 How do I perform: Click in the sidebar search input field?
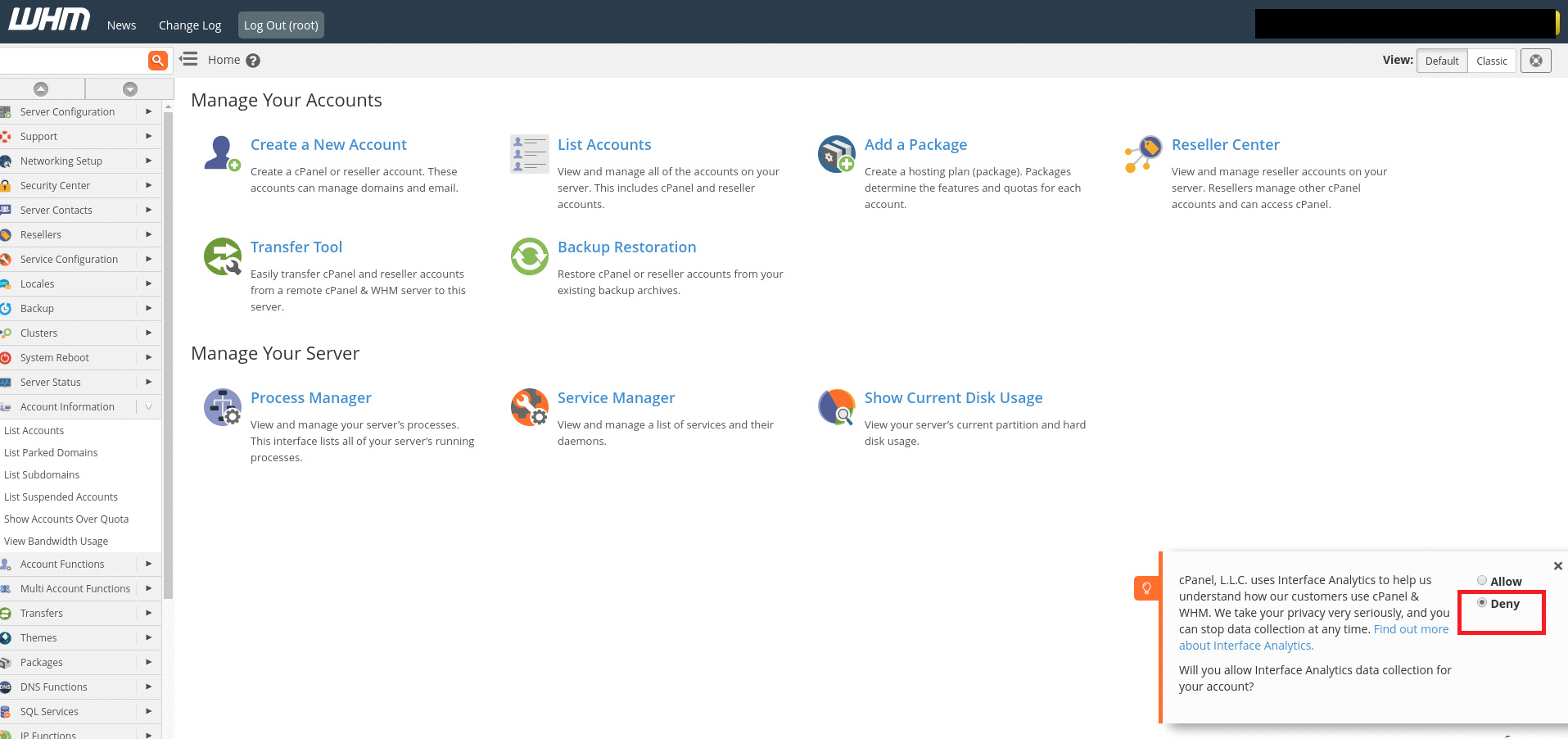click(74, 60)
